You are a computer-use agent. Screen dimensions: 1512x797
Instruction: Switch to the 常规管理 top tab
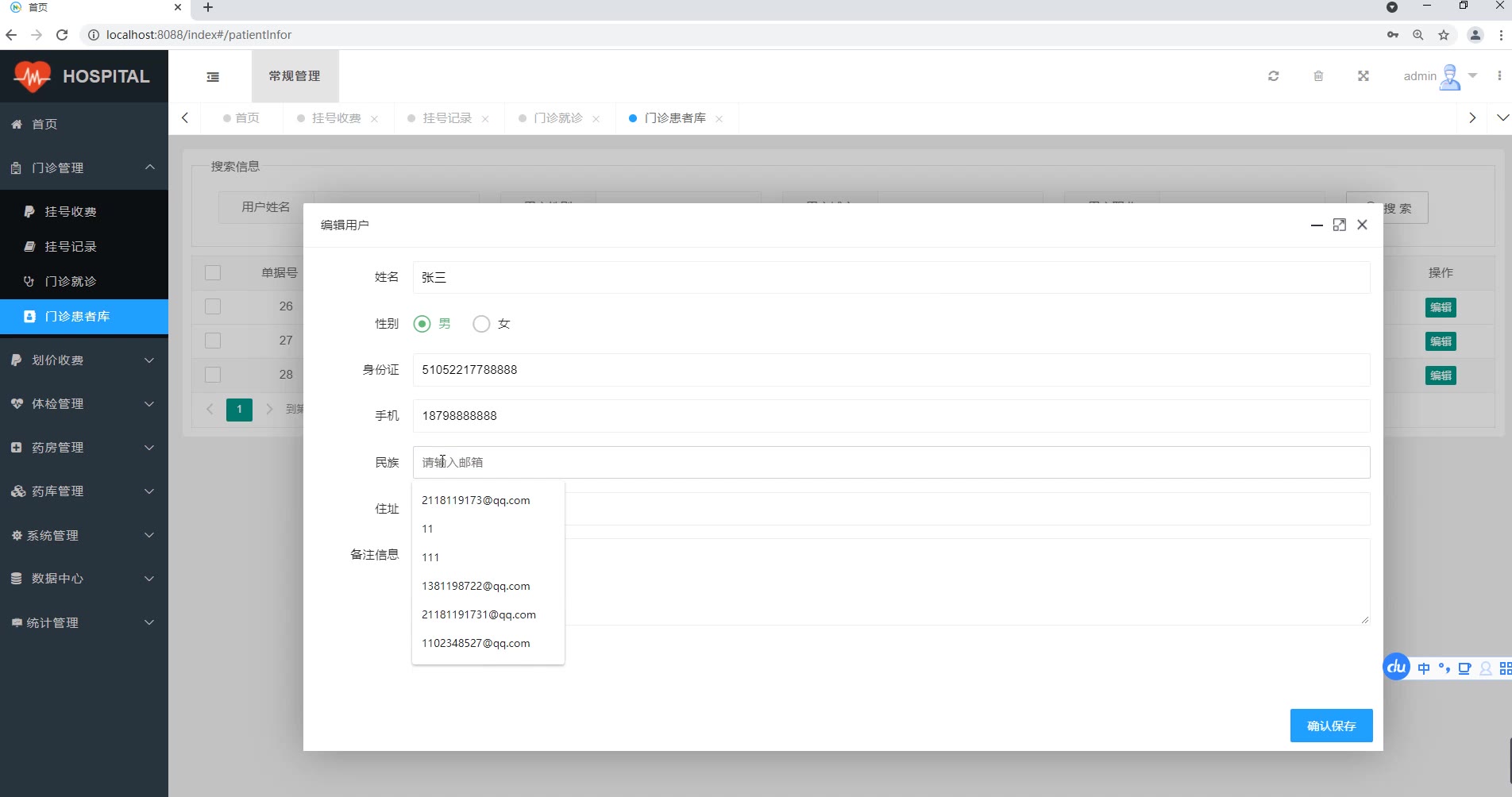pyautogui.click(x=295, y=76)
